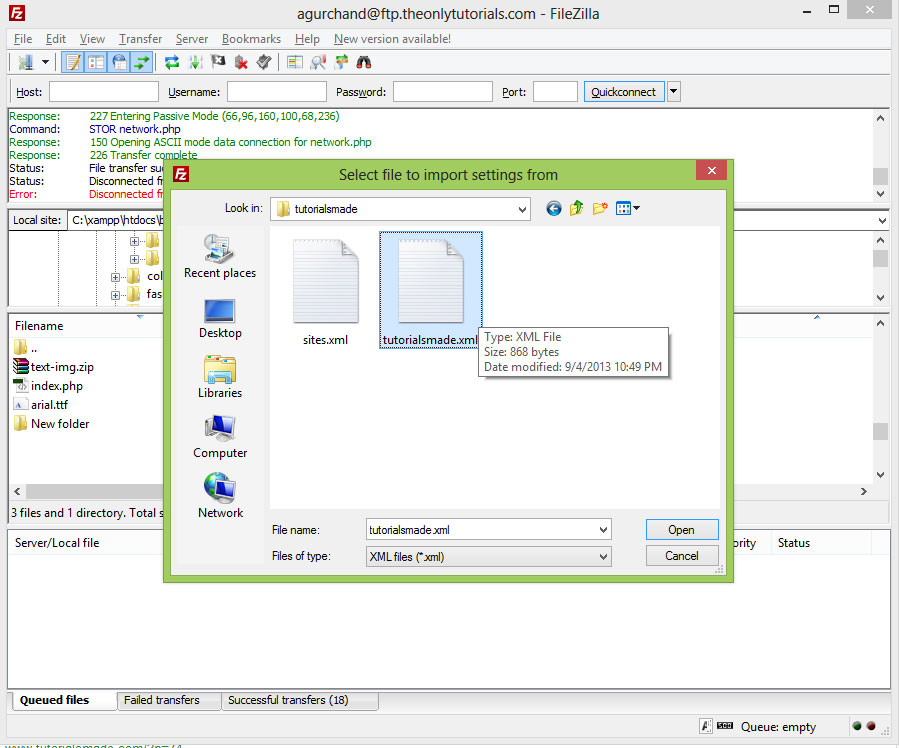
Task: Click the Quickconnect button
Action: [x=621, y=91]
